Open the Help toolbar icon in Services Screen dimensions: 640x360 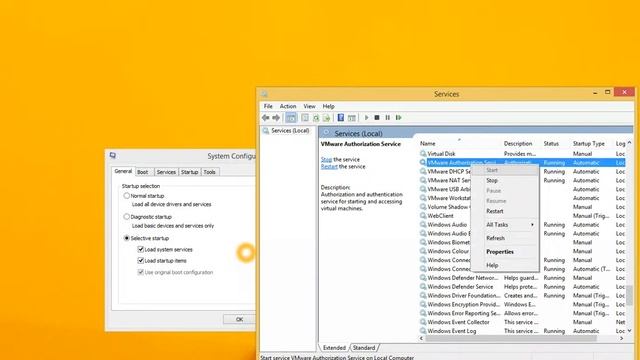click(340, 118)
